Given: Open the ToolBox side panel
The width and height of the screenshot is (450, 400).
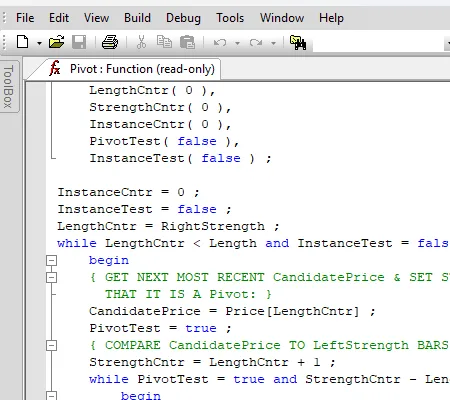Looking at the screenshot, I should 8,87.
